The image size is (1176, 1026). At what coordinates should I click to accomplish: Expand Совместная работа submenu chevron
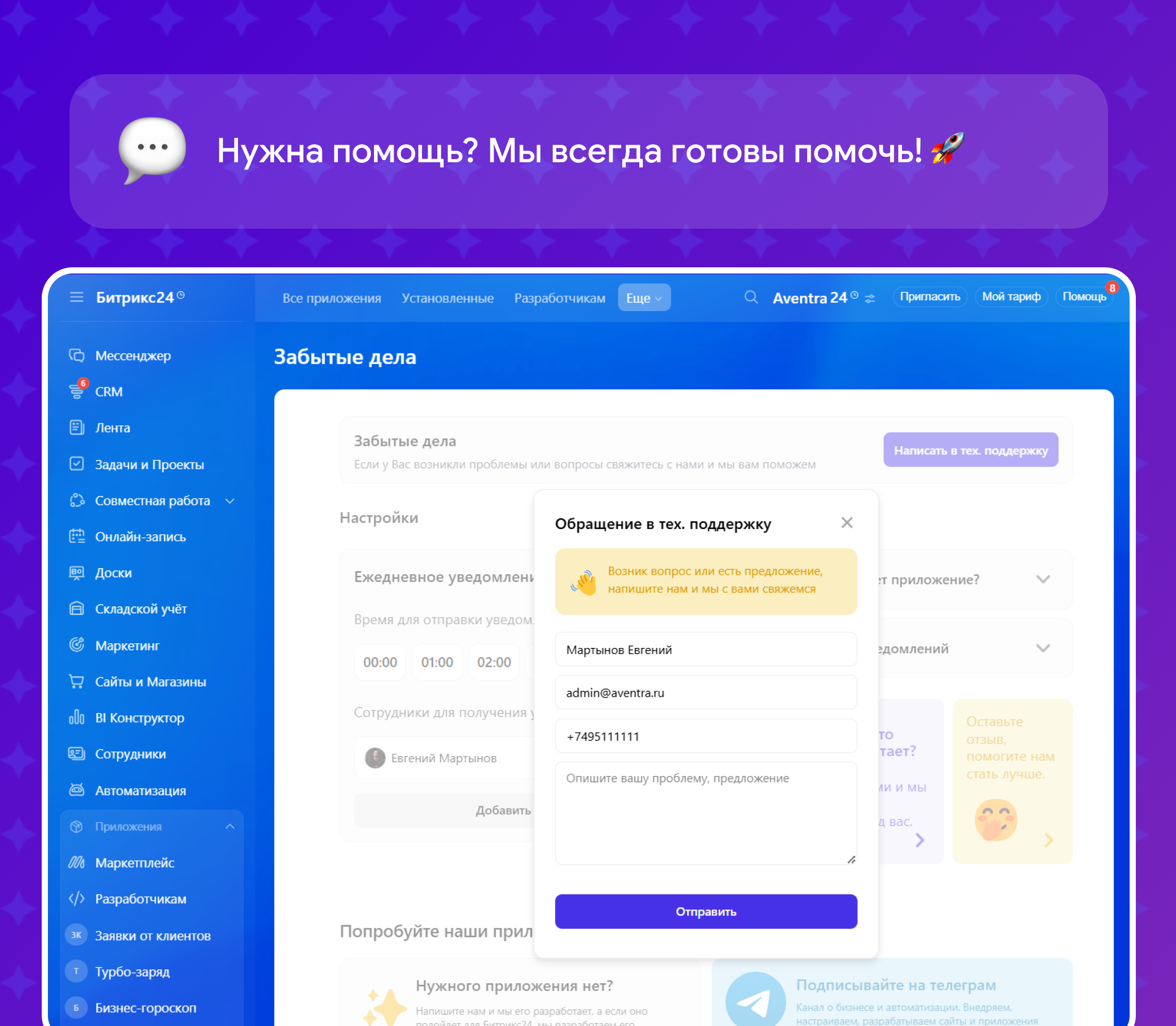[x=230, y=501]
